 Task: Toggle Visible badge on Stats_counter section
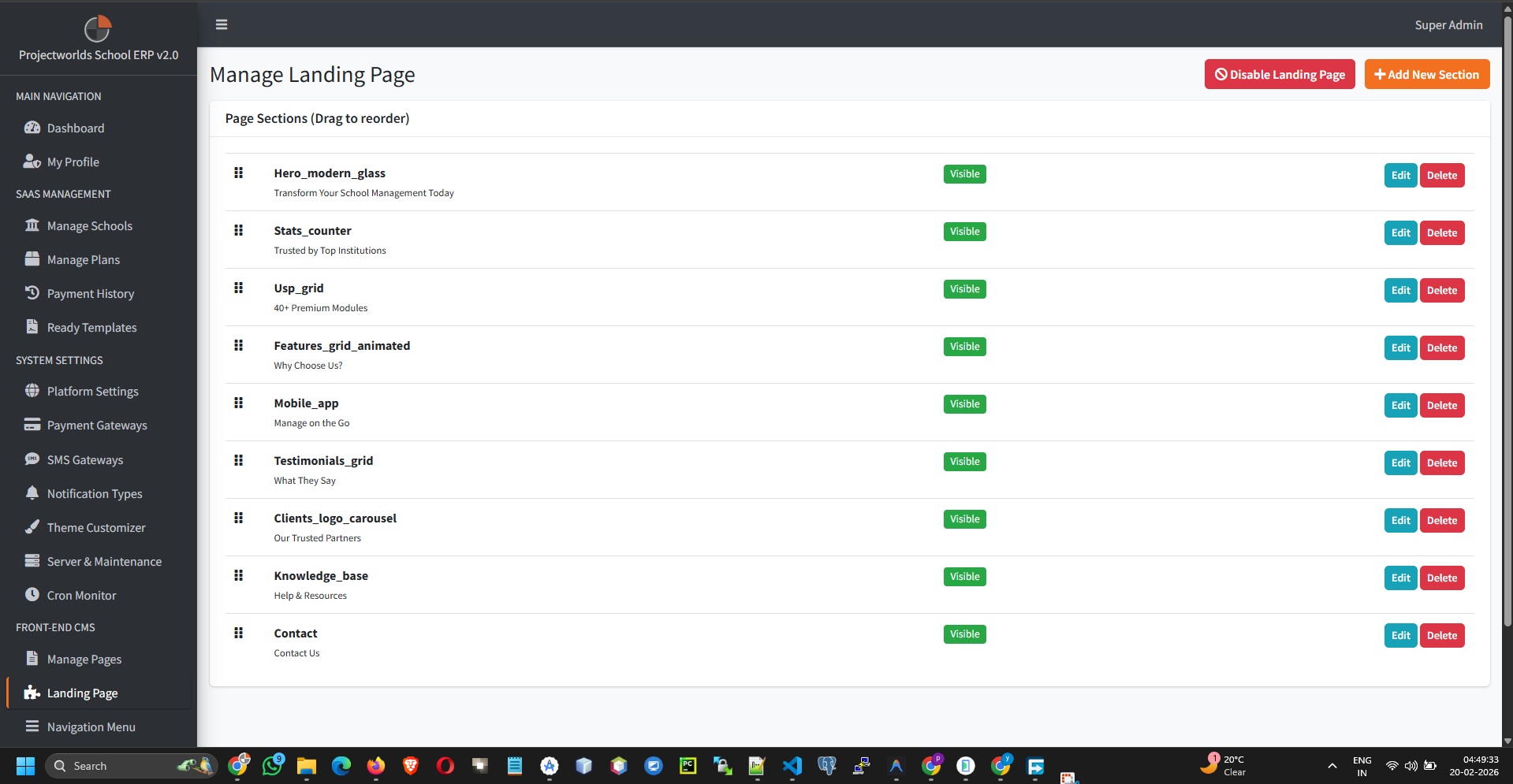click(x=964, y=231)
